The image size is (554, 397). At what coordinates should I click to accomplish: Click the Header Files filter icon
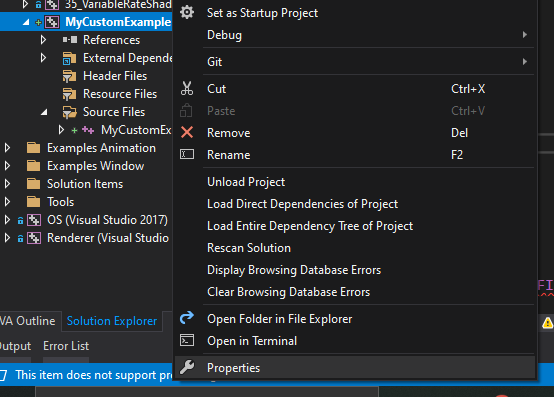pyautogui.click(x=69, y=76)
